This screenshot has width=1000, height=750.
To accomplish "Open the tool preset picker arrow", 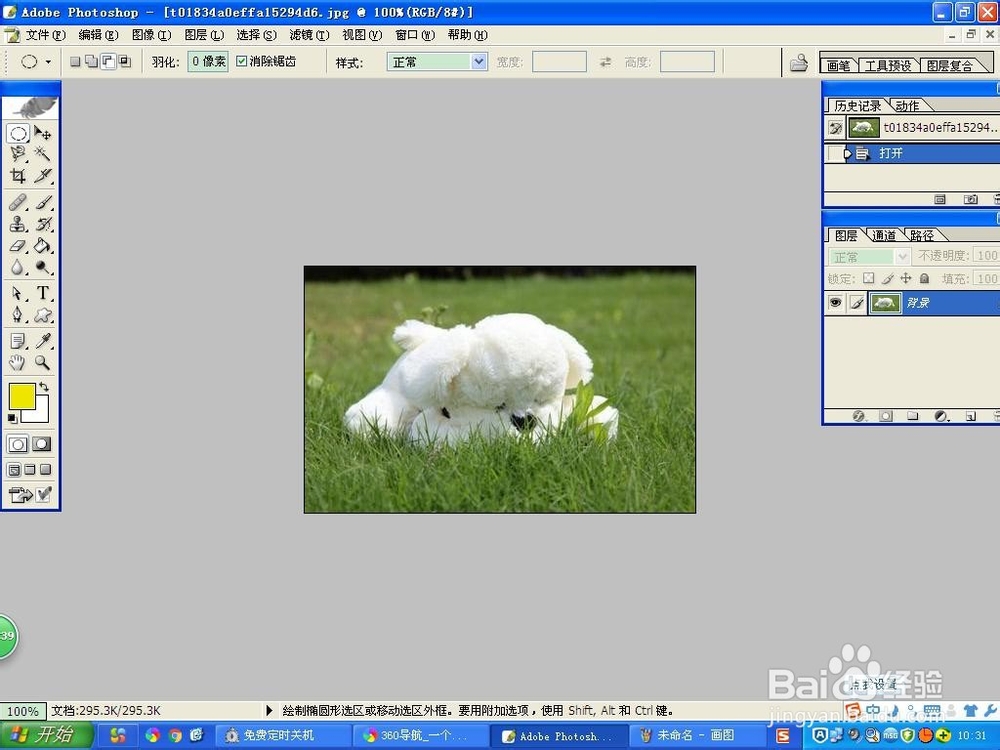I will tap(48, 62).
